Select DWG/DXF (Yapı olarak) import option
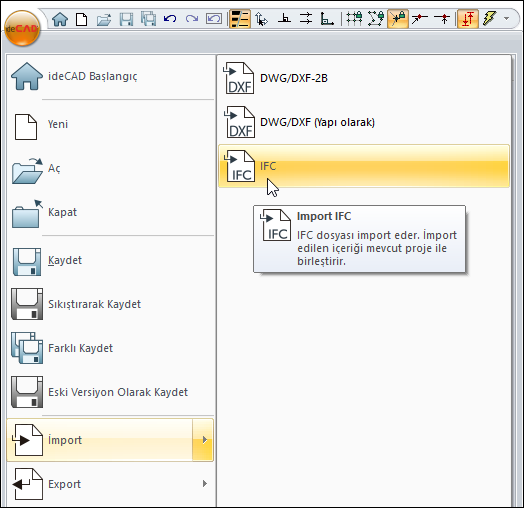 point(364,122)
